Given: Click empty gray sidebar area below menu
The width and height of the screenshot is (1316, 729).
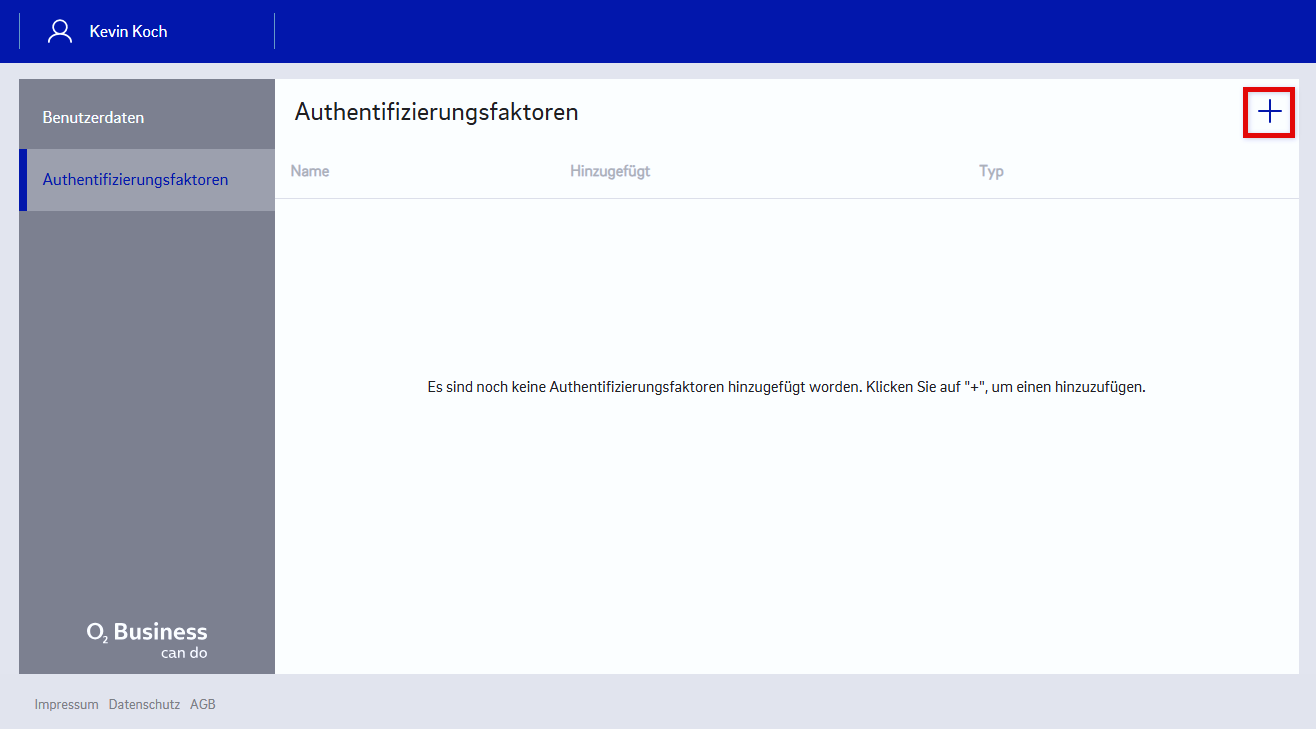Looking at the screenshot, I should coord(147,400).
